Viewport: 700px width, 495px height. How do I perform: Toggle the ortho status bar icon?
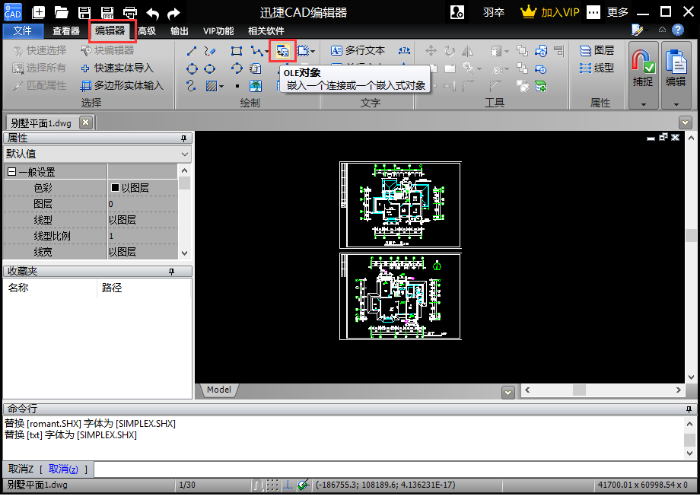click(288, 485)
